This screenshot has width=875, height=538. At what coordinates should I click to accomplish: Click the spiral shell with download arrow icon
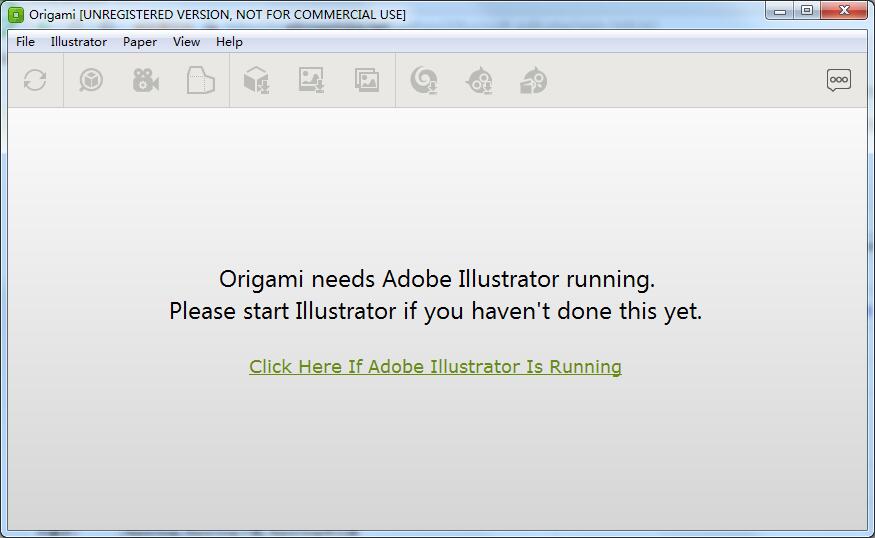424,80
